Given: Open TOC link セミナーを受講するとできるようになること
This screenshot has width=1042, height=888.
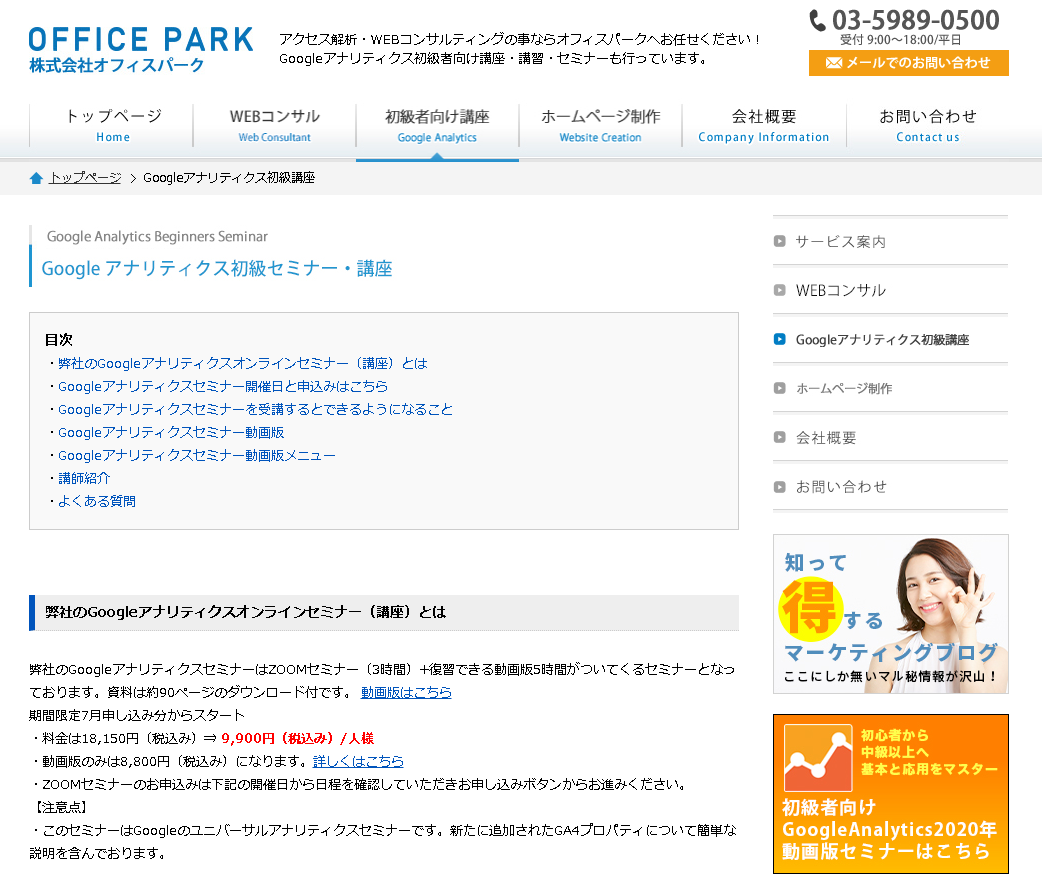Looking at the screenshot, I should (x=255, y=409).
